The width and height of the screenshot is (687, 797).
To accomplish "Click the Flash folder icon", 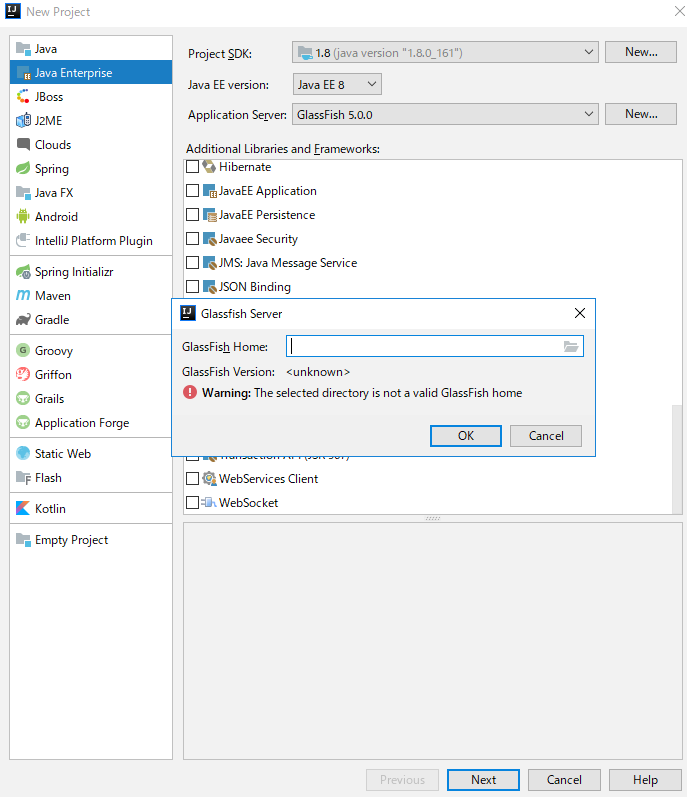I will point(23,478).
